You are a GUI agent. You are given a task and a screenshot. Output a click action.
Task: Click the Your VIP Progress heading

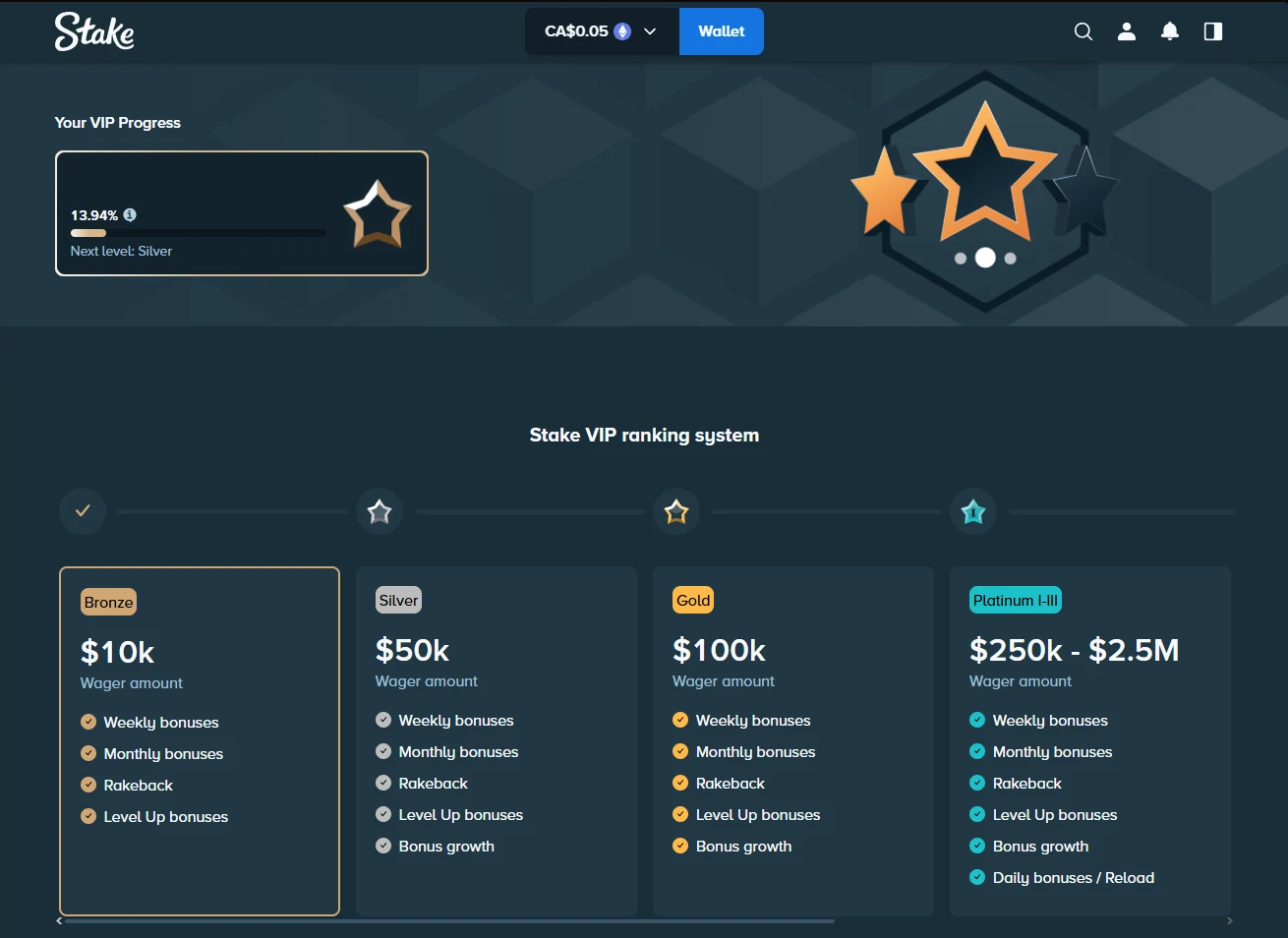tap(118, 123)
